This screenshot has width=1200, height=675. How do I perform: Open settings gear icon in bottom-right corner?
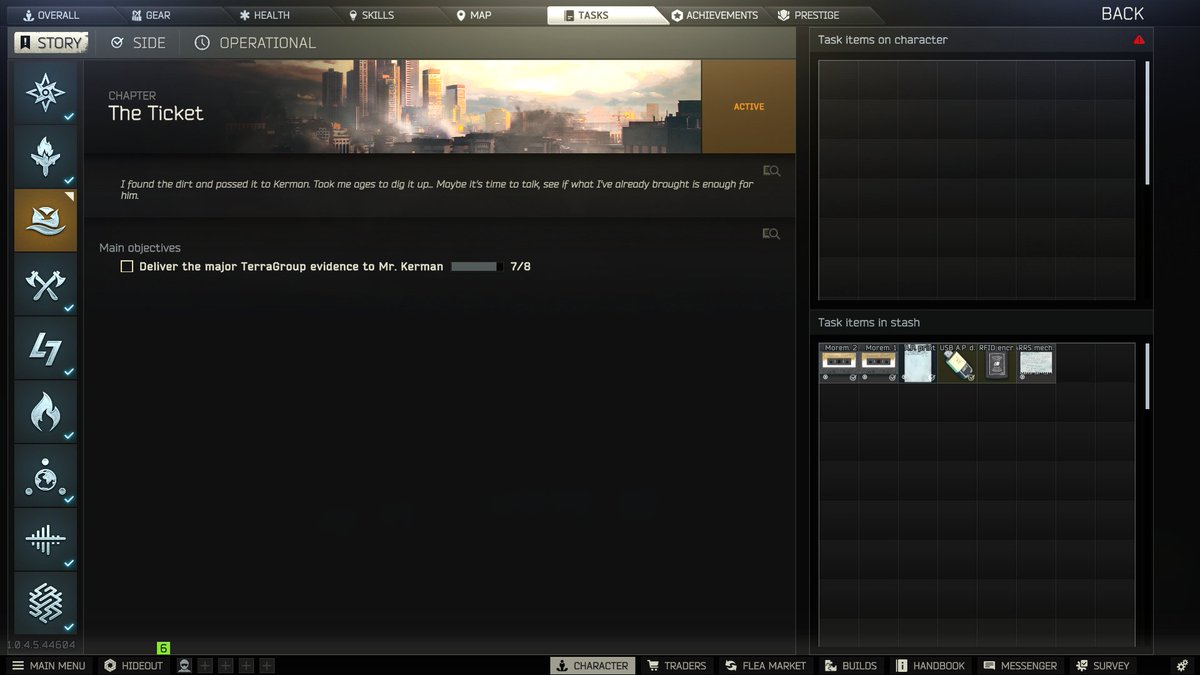coord(1182,666)
